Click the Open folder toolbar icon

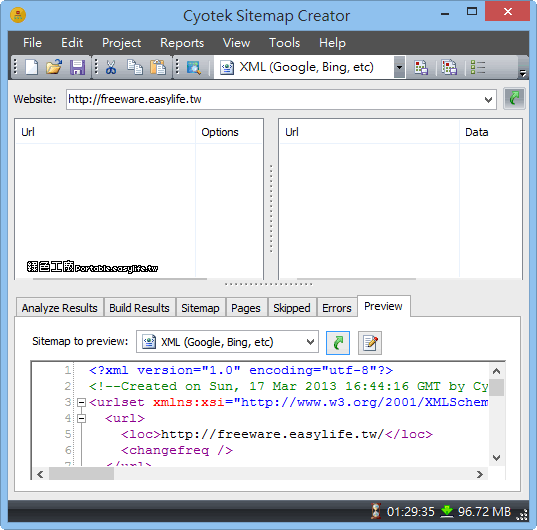(54, 67)
